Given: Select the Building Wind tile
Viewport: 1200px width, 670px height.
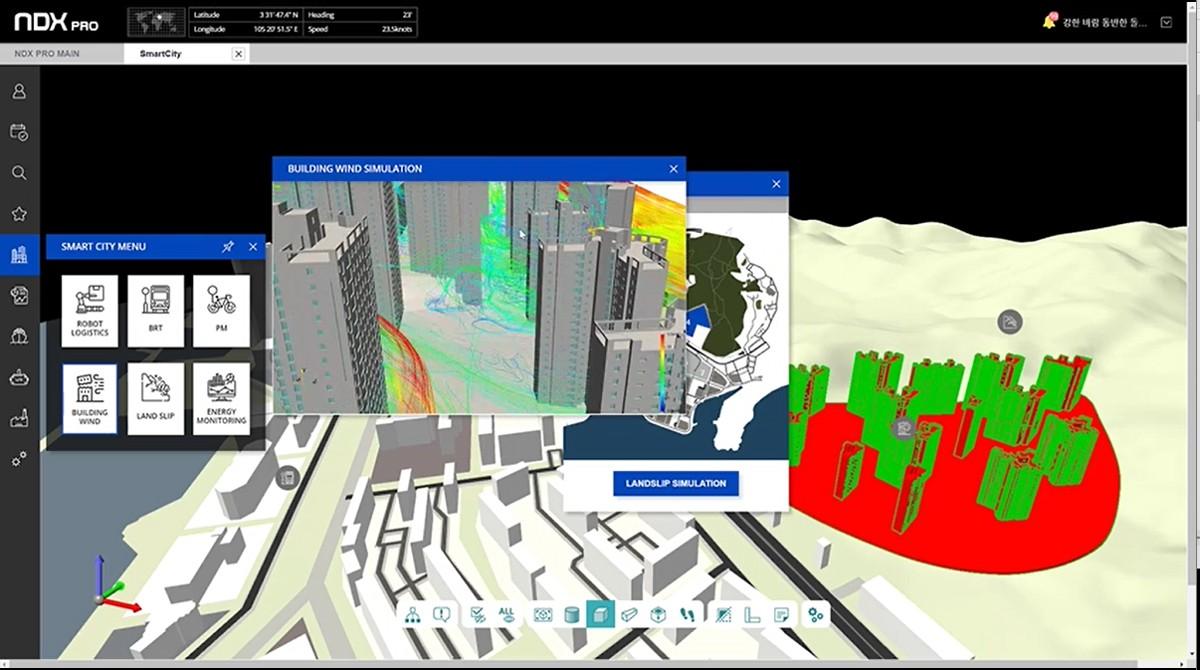Looking at the screenshot, I should [x=89, y=398].
